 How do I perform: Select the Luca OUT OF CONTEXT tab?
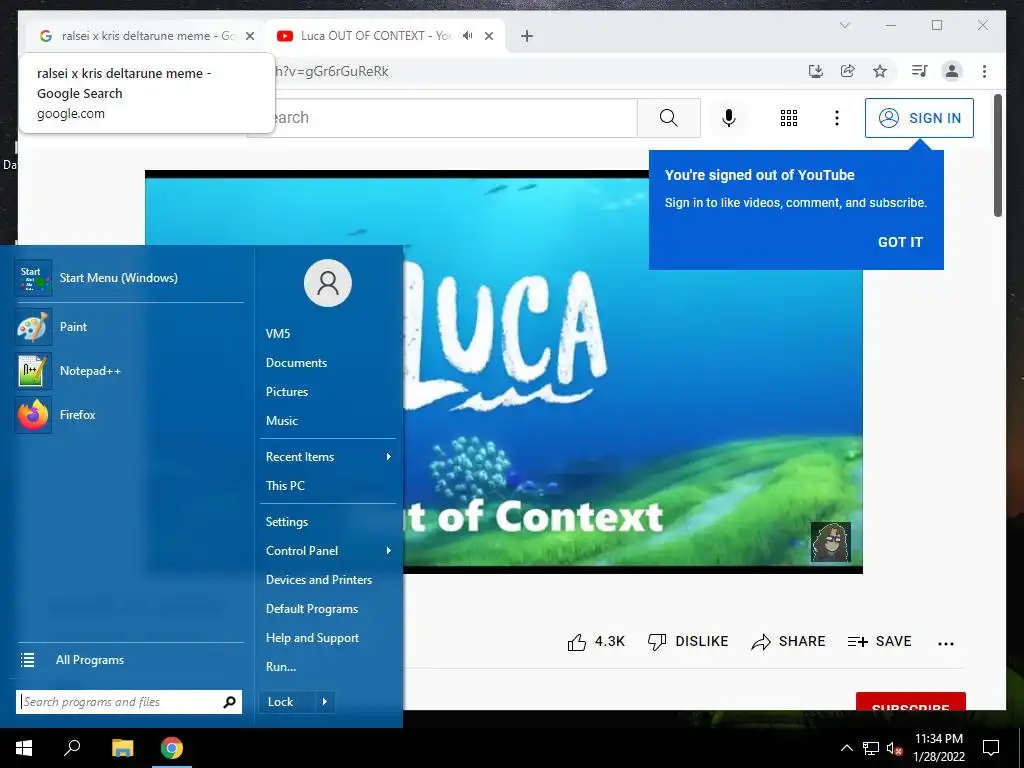click(385, 36)
